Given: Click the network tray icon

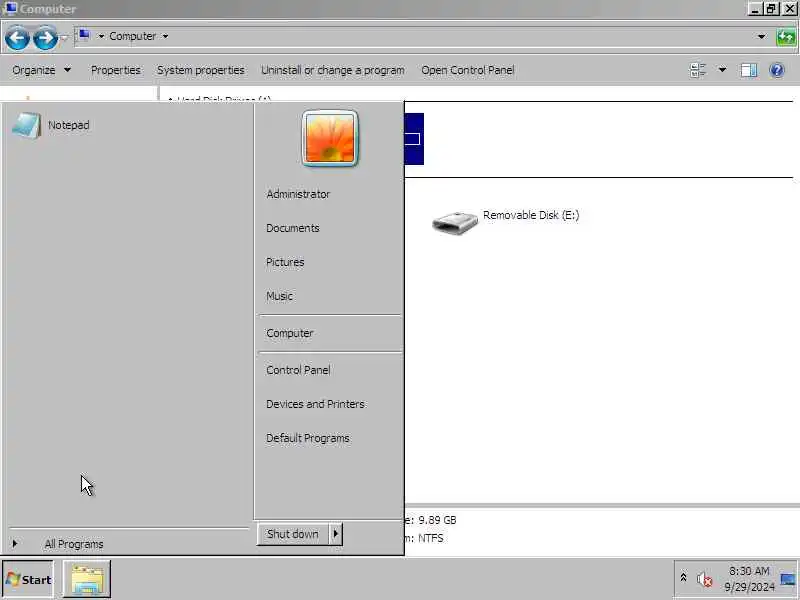Looking at the screenshot, I should point(787,579).
